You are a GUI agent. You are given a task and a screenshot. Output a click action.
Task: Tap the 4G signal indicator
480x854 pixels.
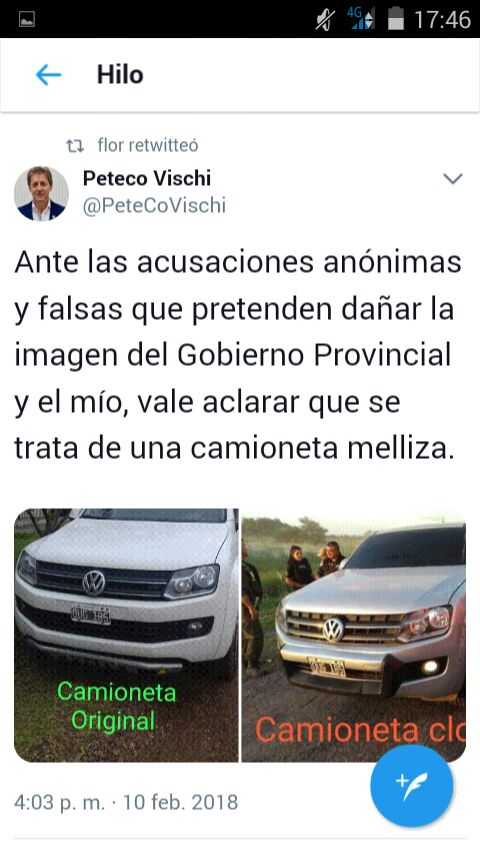(x=361, y=19)
